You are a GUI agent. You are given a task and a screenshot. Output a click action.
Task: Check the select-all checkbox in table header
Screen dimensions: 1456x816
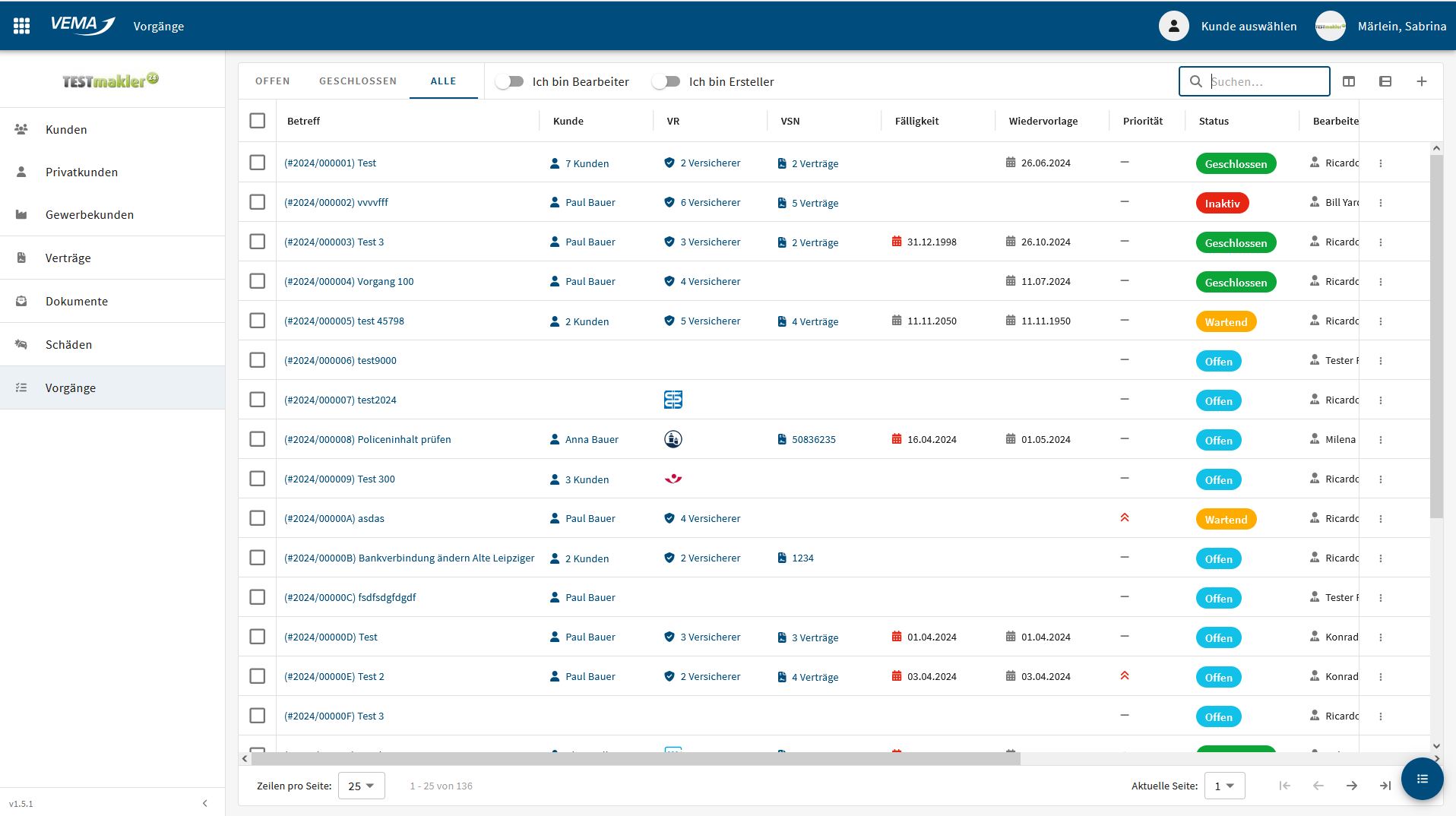tap(258, 121)
